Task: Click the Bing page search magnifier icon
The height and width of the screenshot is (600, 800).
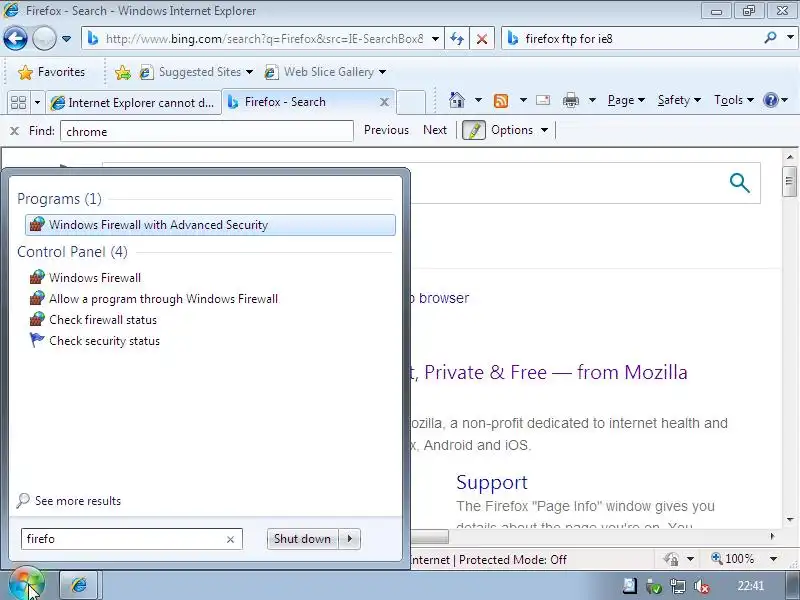Action: click(739, 183)
